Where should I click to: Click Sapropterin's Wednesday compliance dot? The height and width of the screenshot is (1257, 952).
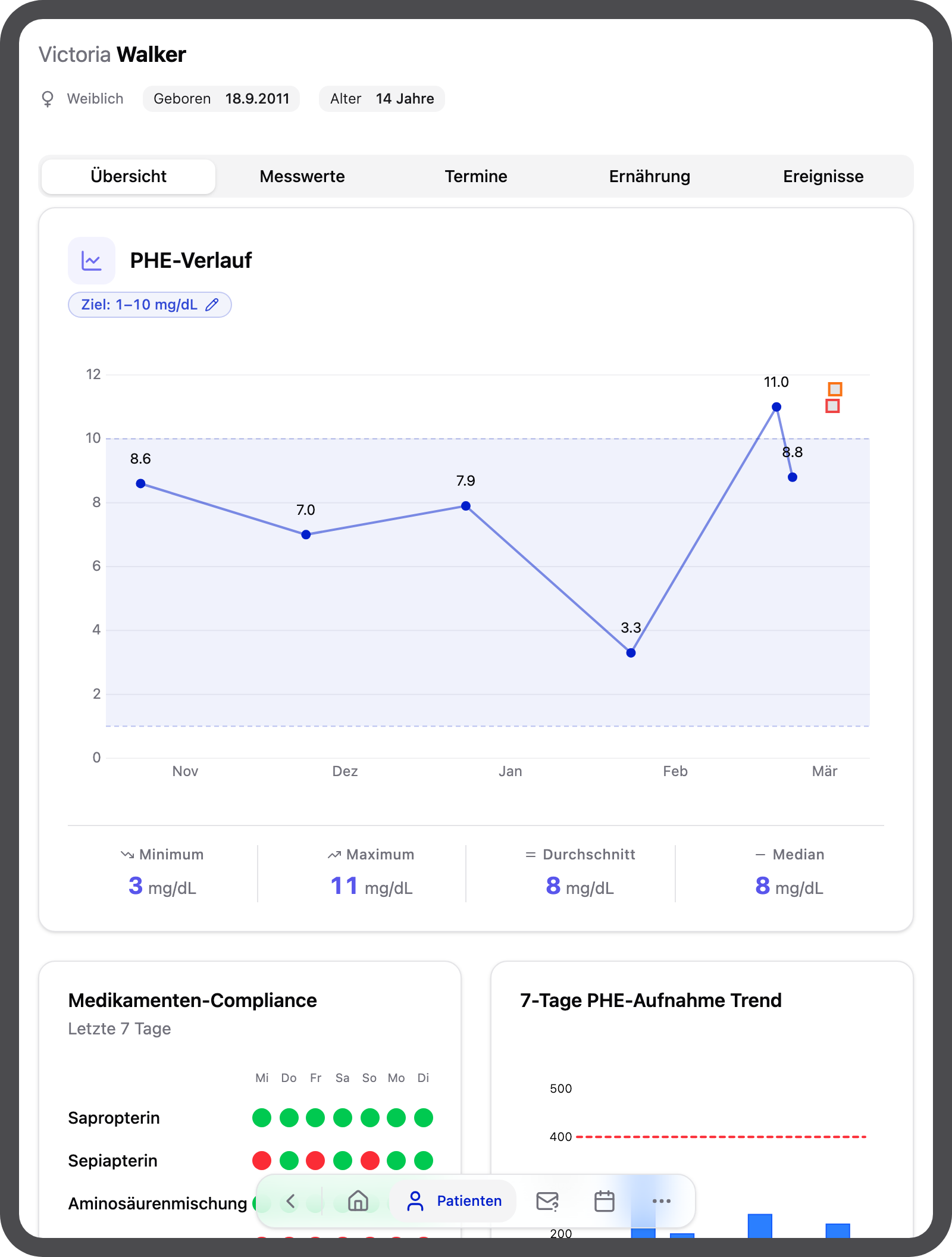click(262, 1118)
